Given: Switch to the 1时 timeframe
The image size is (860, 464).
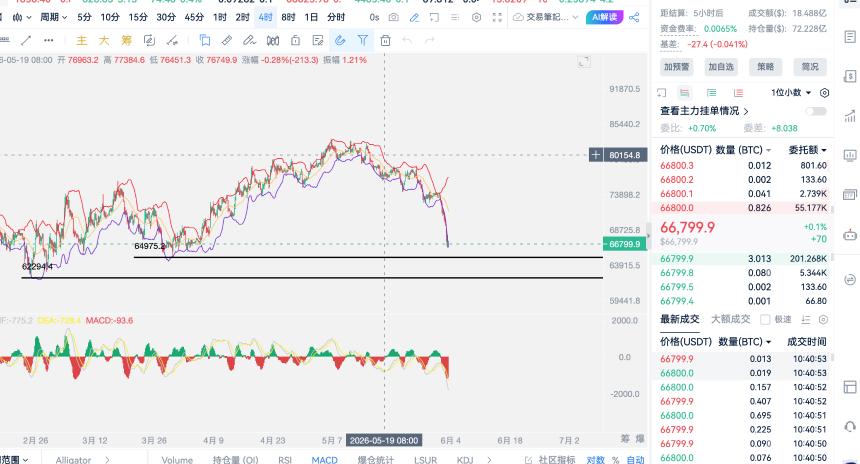Looking at the screenshot, I should (220, 18).
